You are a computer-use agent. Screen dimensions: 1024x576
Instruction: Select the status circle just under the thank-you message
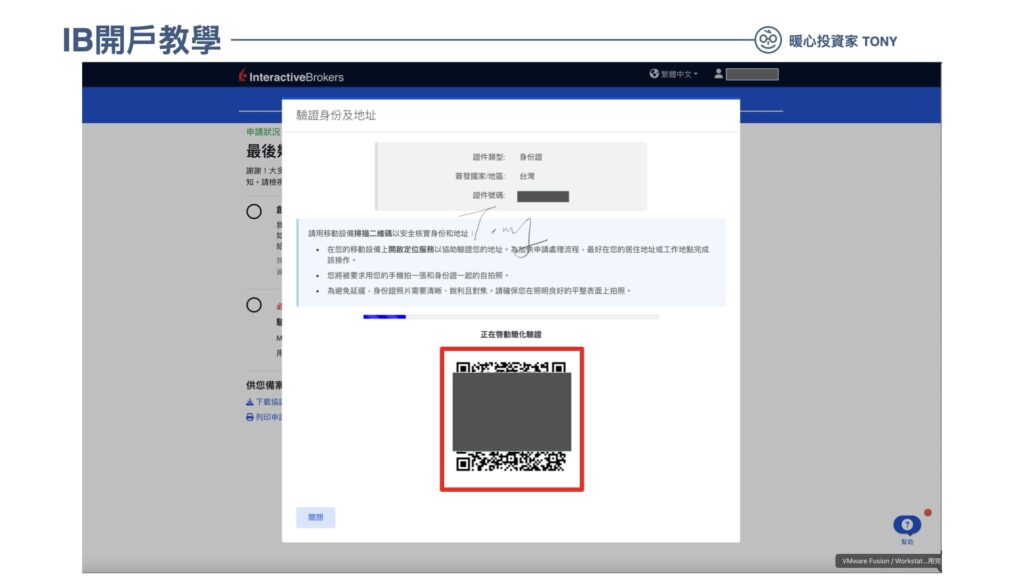(x=254, y=212)
